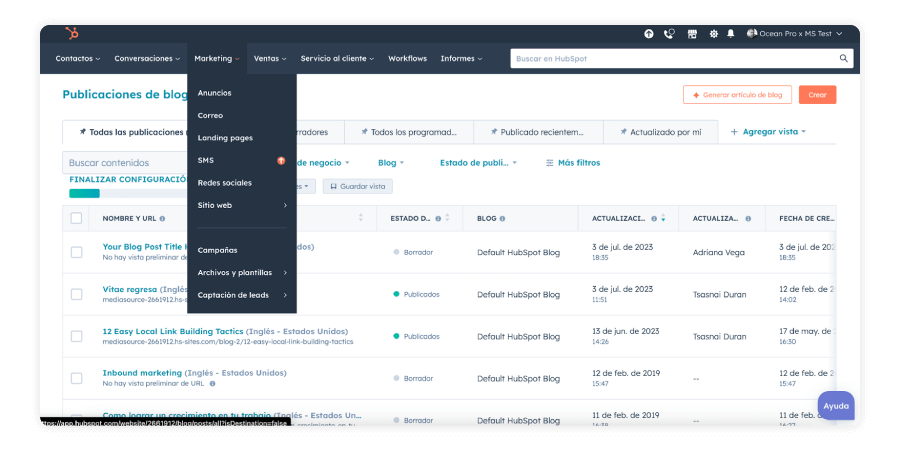The width and height of the screenshot is (900, 451).
Task: Open Más filtros options
Action: (x=572, y=163)
